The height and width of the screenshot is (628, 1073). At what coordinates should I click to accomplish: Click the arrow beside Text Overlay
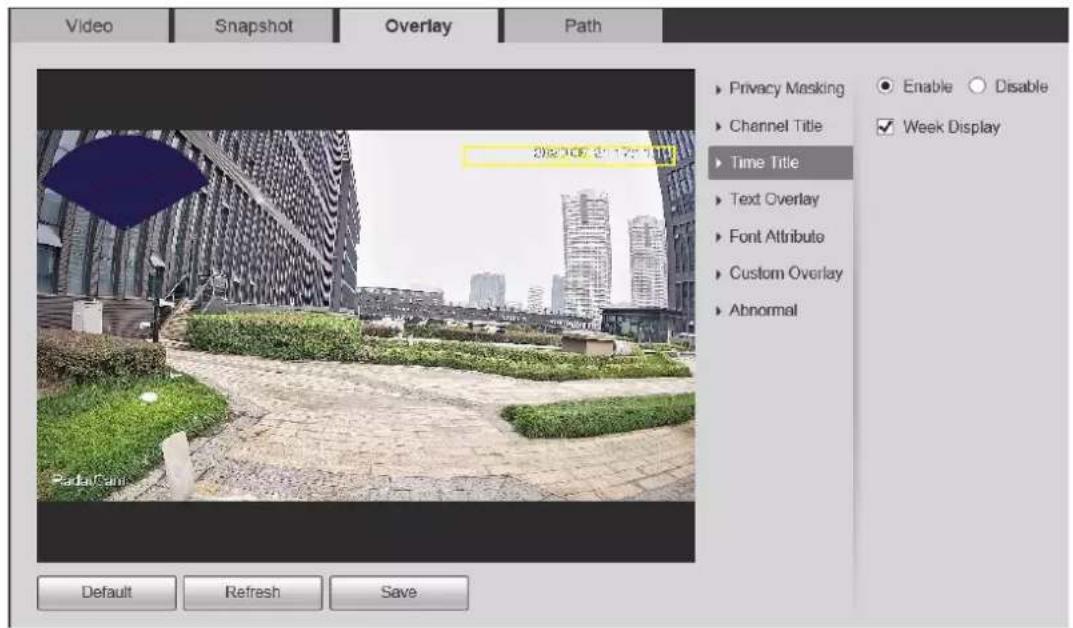coord(719,200)
